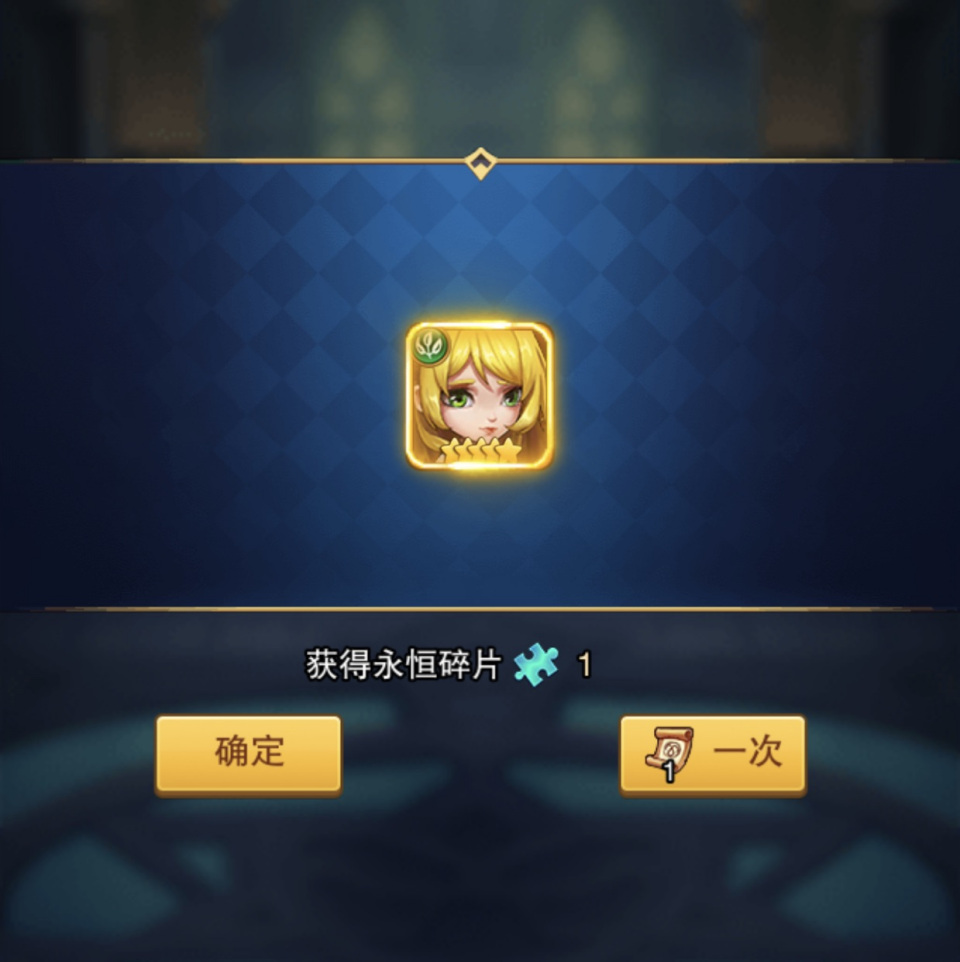Tap the 一次 label text
This screenshot has width=960, height=962.
point(748,752)
